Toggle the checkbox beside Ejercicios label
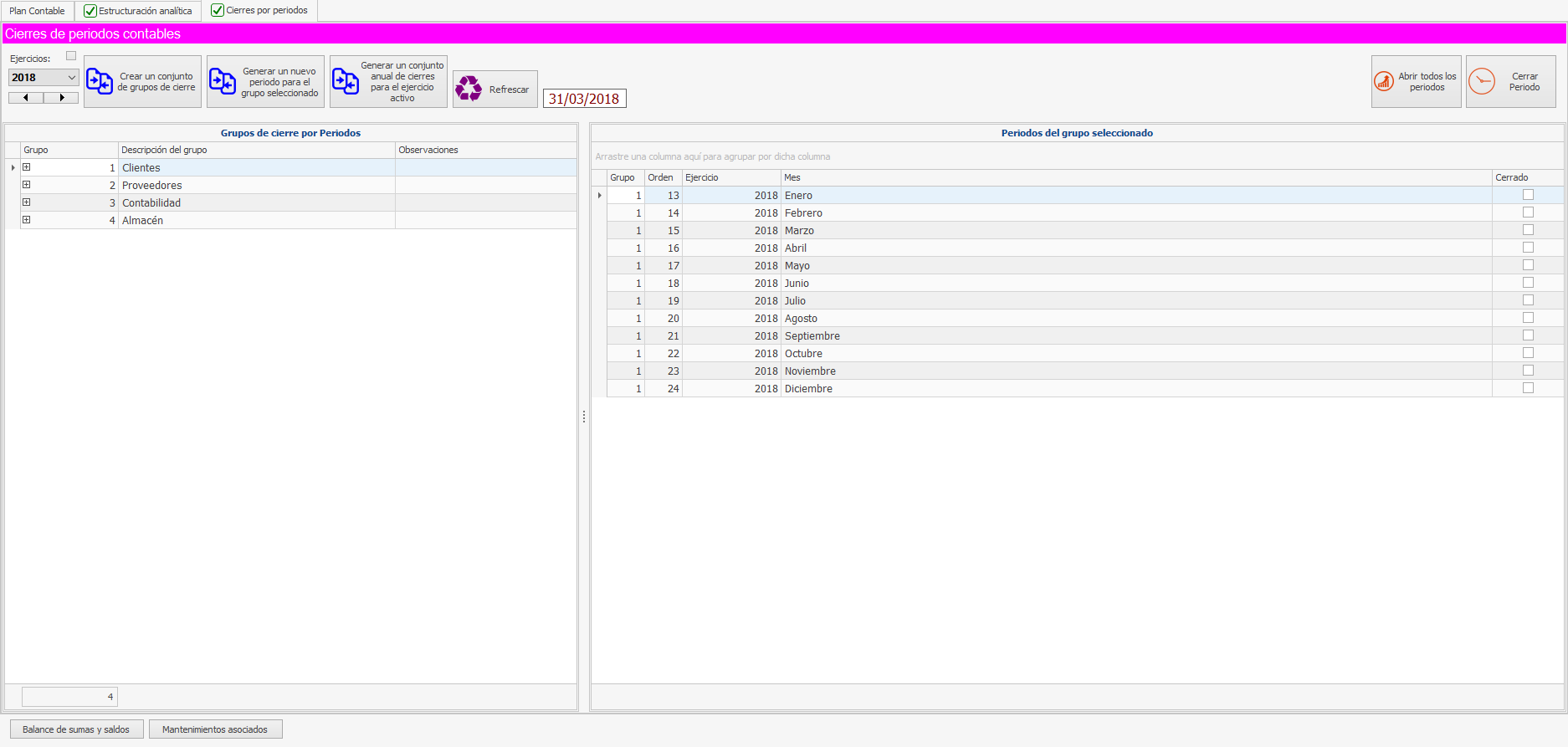This screenshot has width=1568, height=747. (71, 56)
